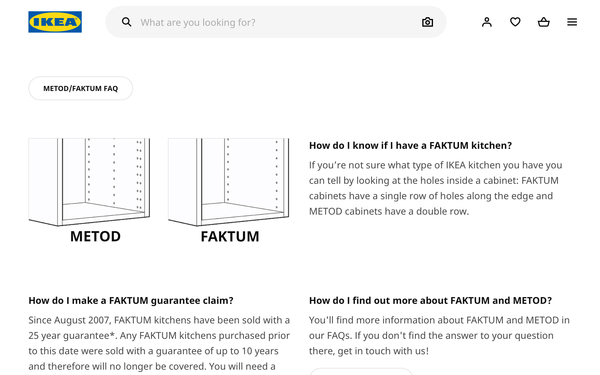Click the text '25 year guarantee*'
This screenshot has width=600, height=375.
click(x=72, y=336)
